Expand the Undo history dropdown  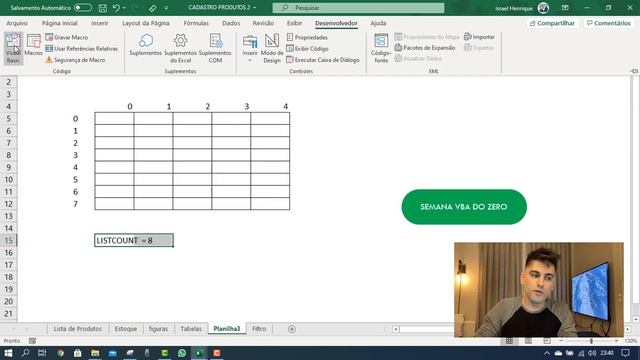click(124, 8)
